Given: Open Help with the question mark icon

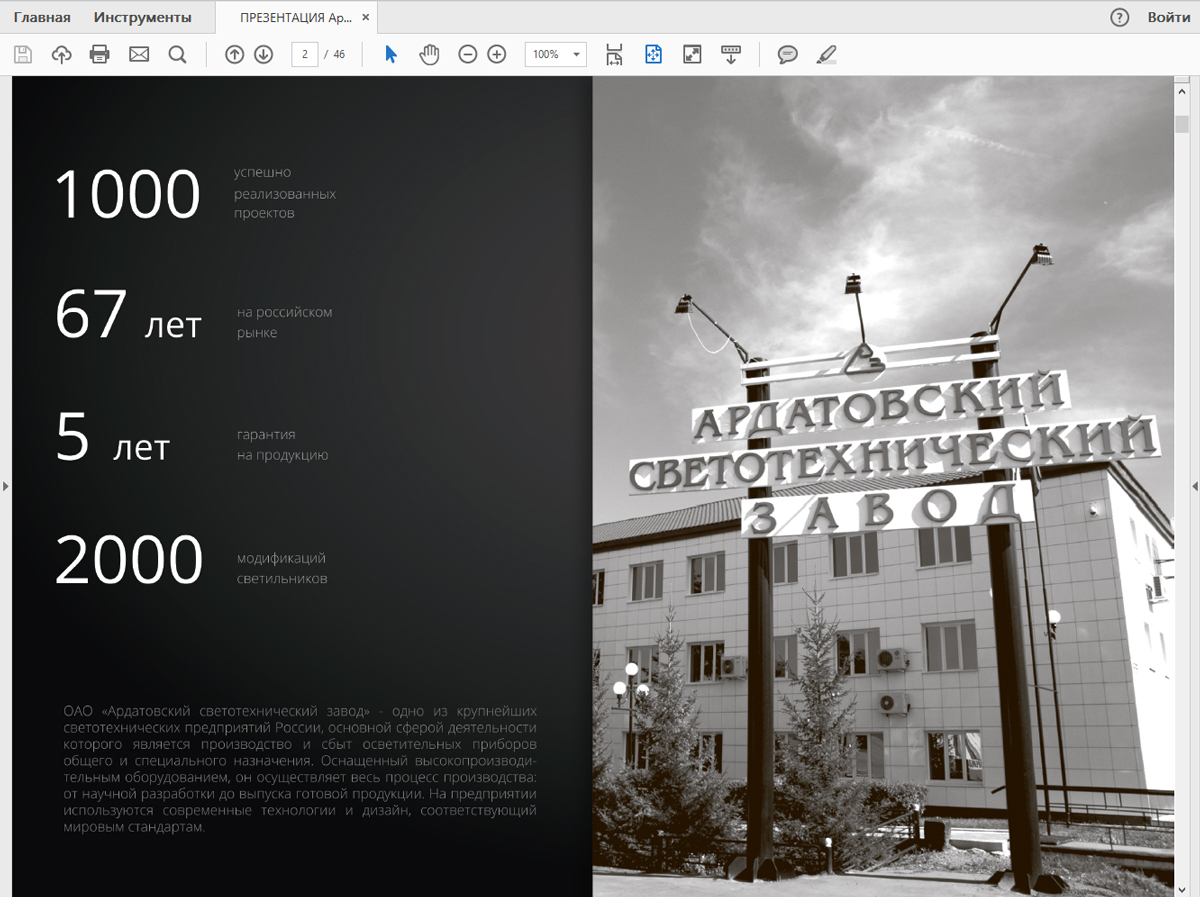Looking at the screenshot, I should pos(1119,18).
